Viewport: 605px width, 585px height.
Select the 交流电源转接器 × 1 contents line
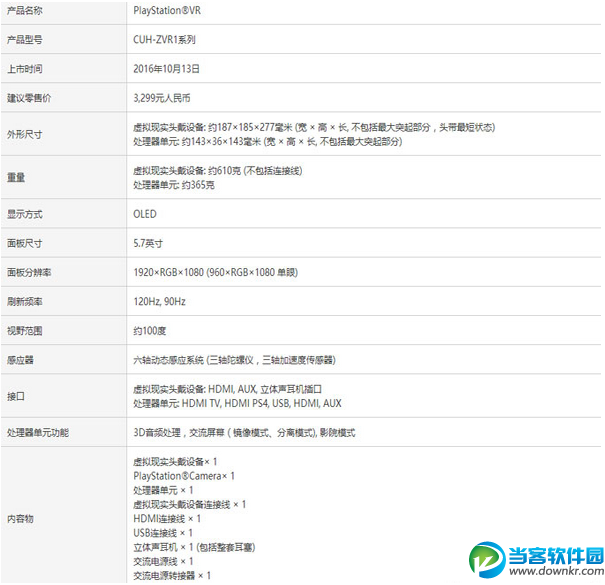(172, 576)
